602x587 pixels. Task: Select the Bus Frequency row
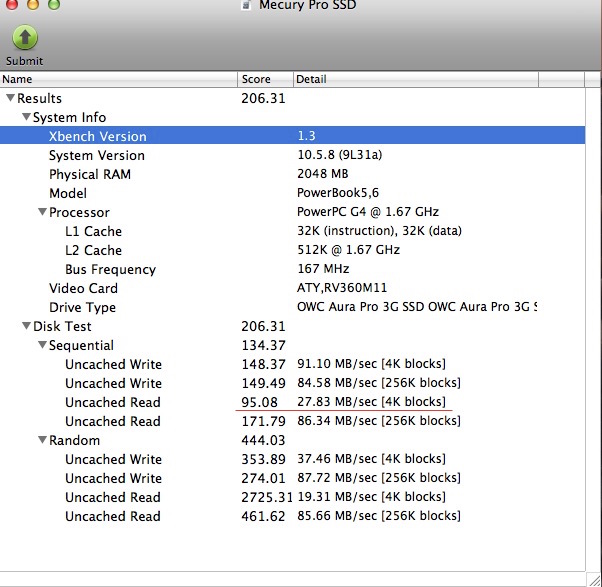tap(293, 269)
